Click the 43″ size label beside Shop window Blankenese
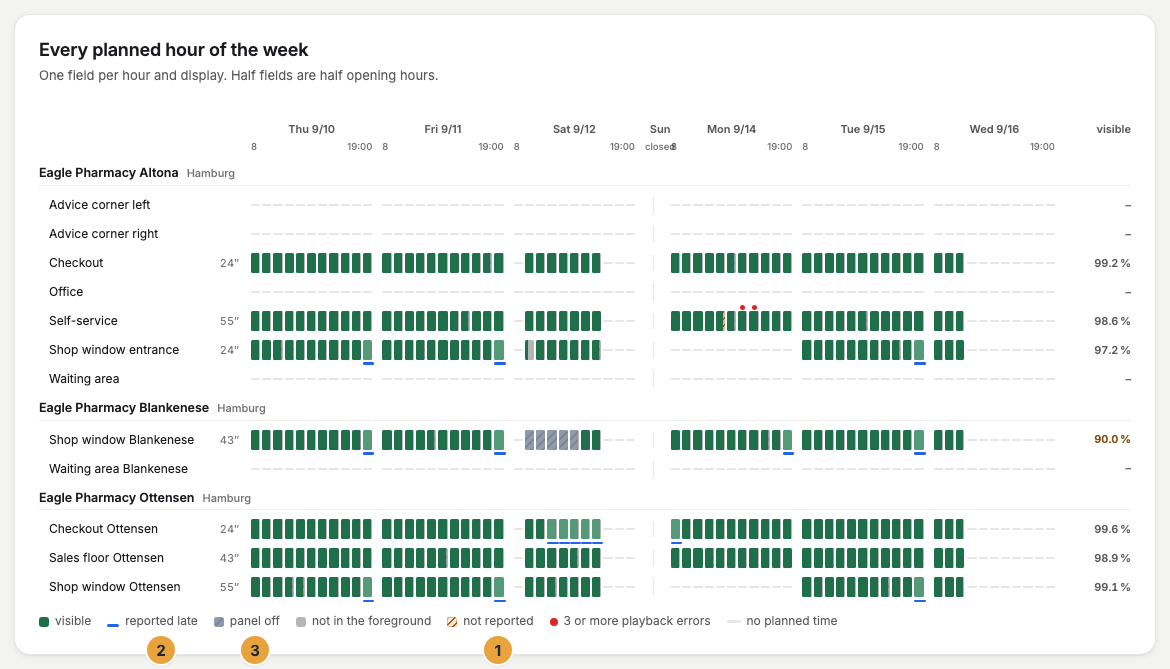The height and width of the screenshot is (669, 1170). pos(230,440)
